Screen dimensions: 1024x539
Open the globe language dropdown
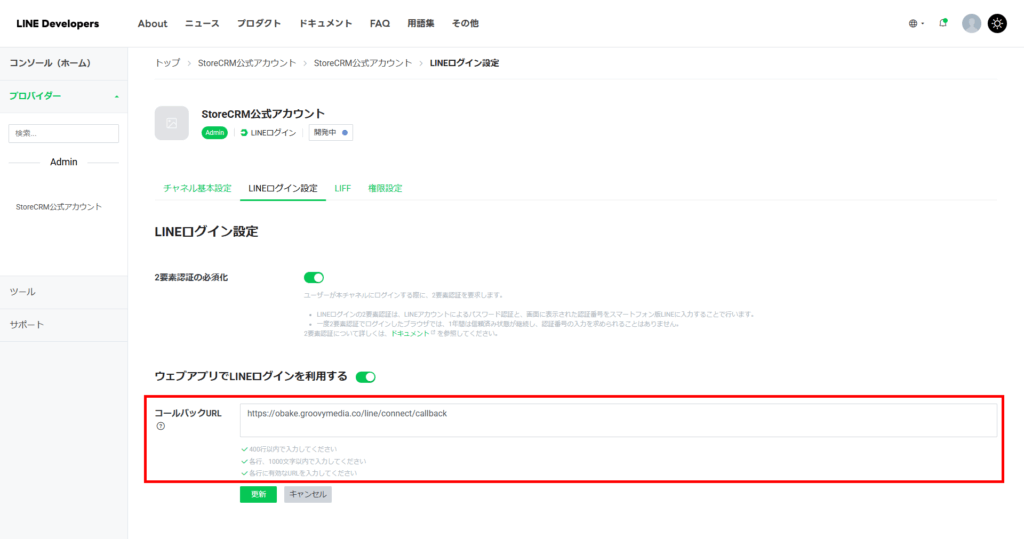916,23
